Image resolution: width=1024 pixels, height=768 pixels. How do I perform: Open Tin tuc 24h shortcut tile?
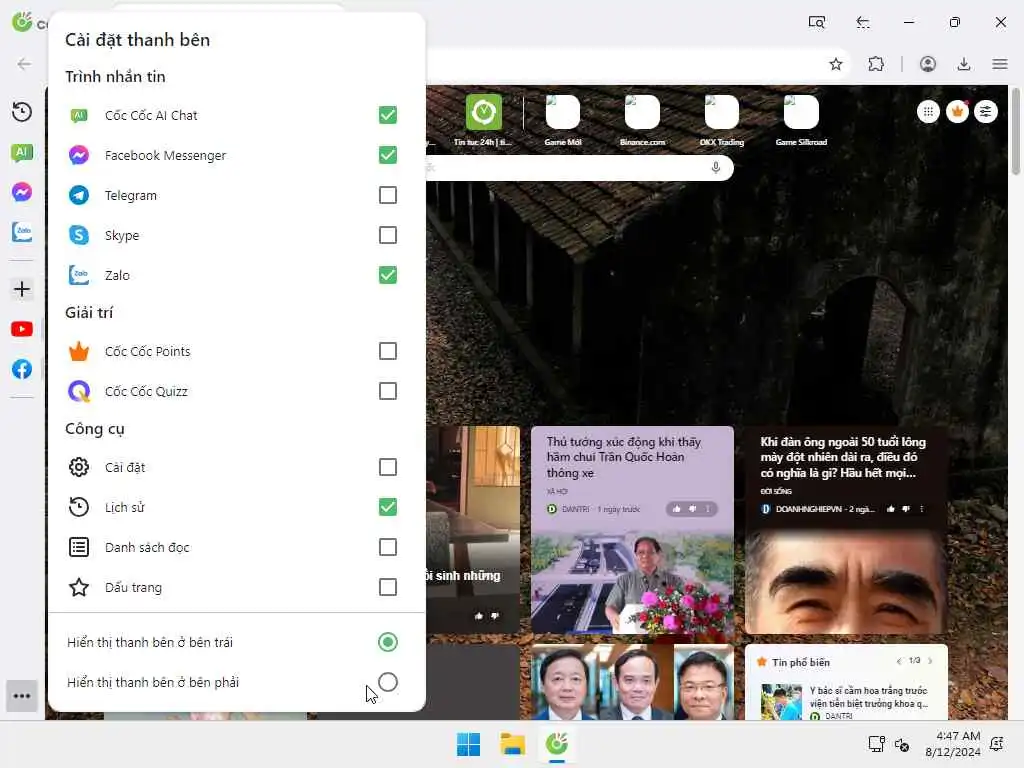click(483, 120)
